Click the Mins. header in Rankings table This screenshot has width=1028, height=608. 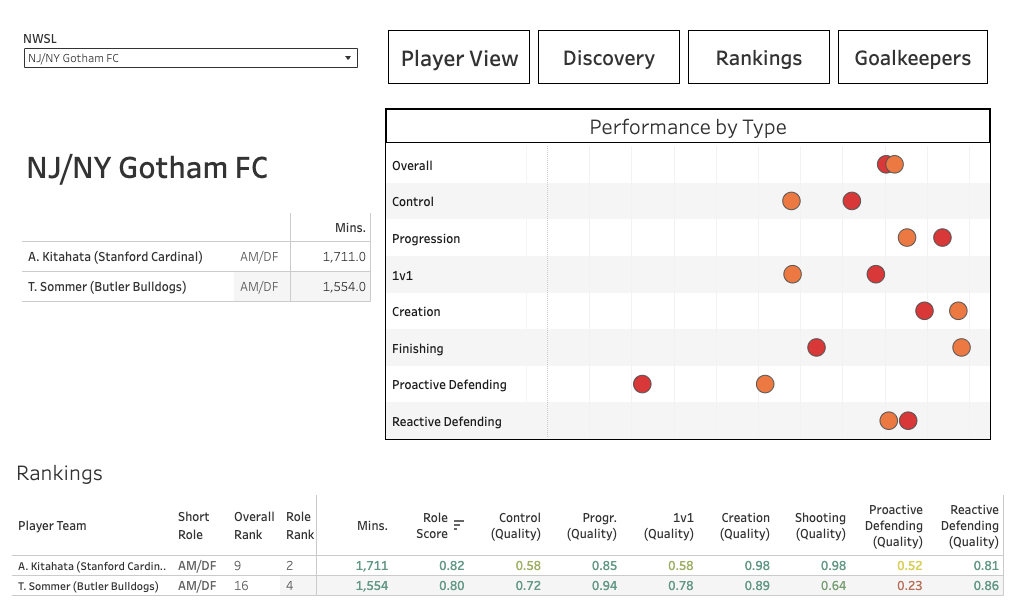pos(372,525)
